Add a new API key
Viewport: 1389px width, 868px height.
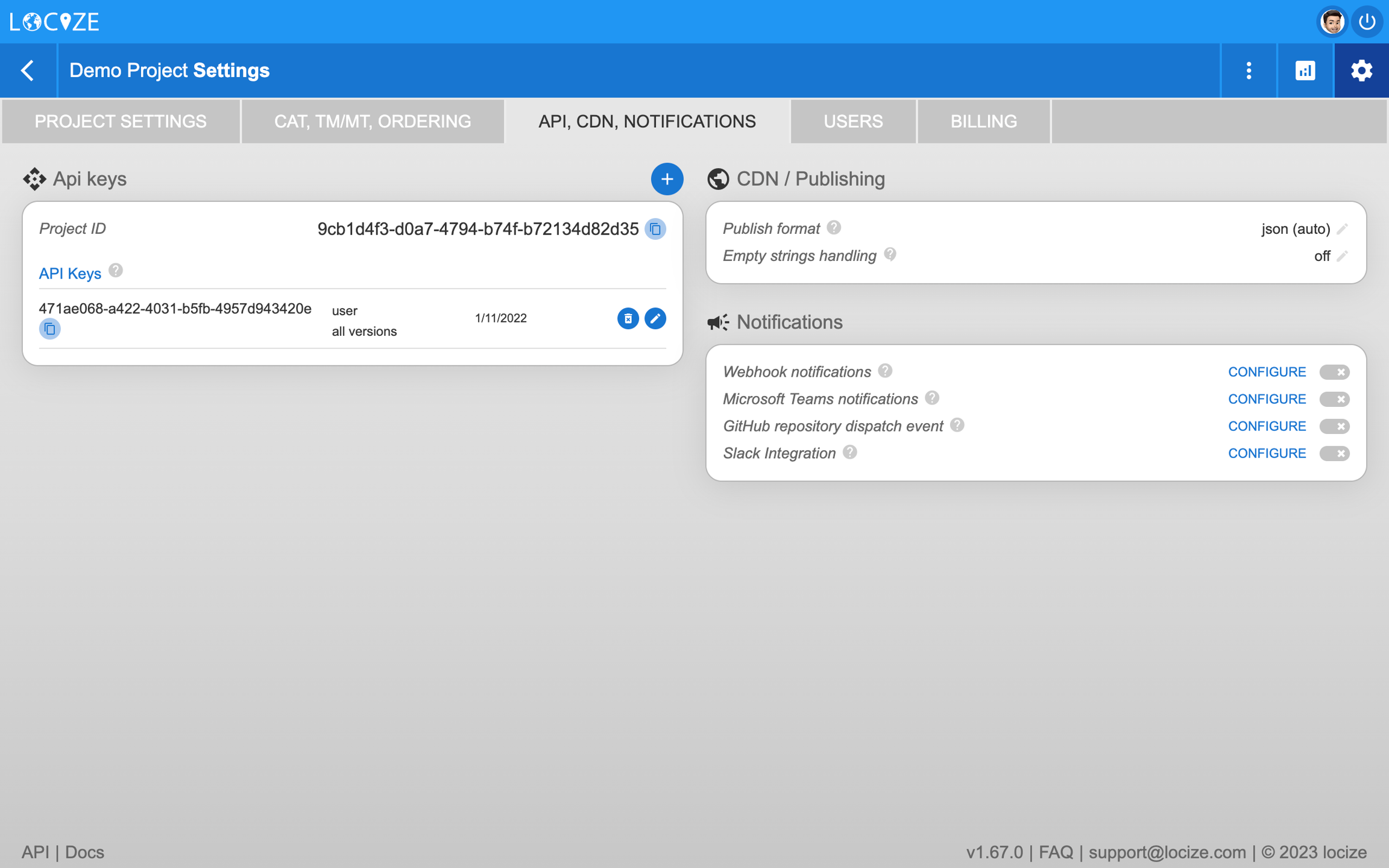click(667, 179)
